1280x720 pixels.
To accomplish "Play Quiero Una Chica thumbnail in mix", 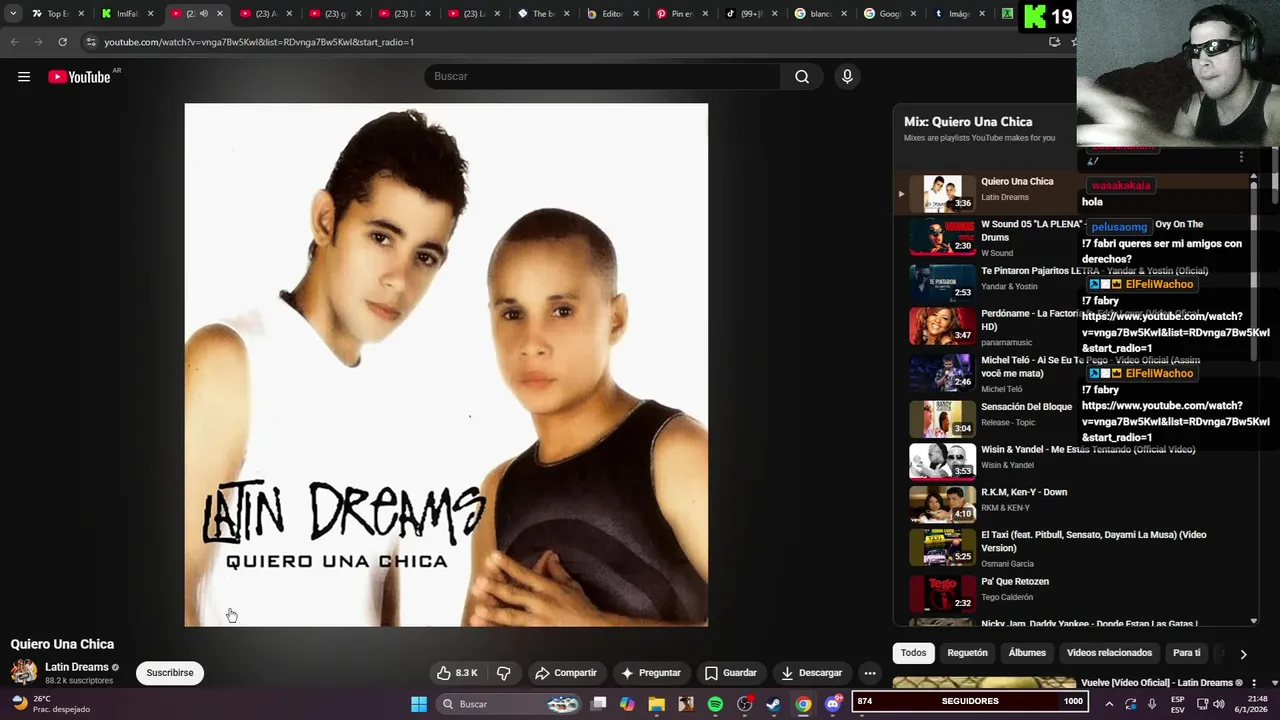I will pyautogui.click(x=942, y=193).
